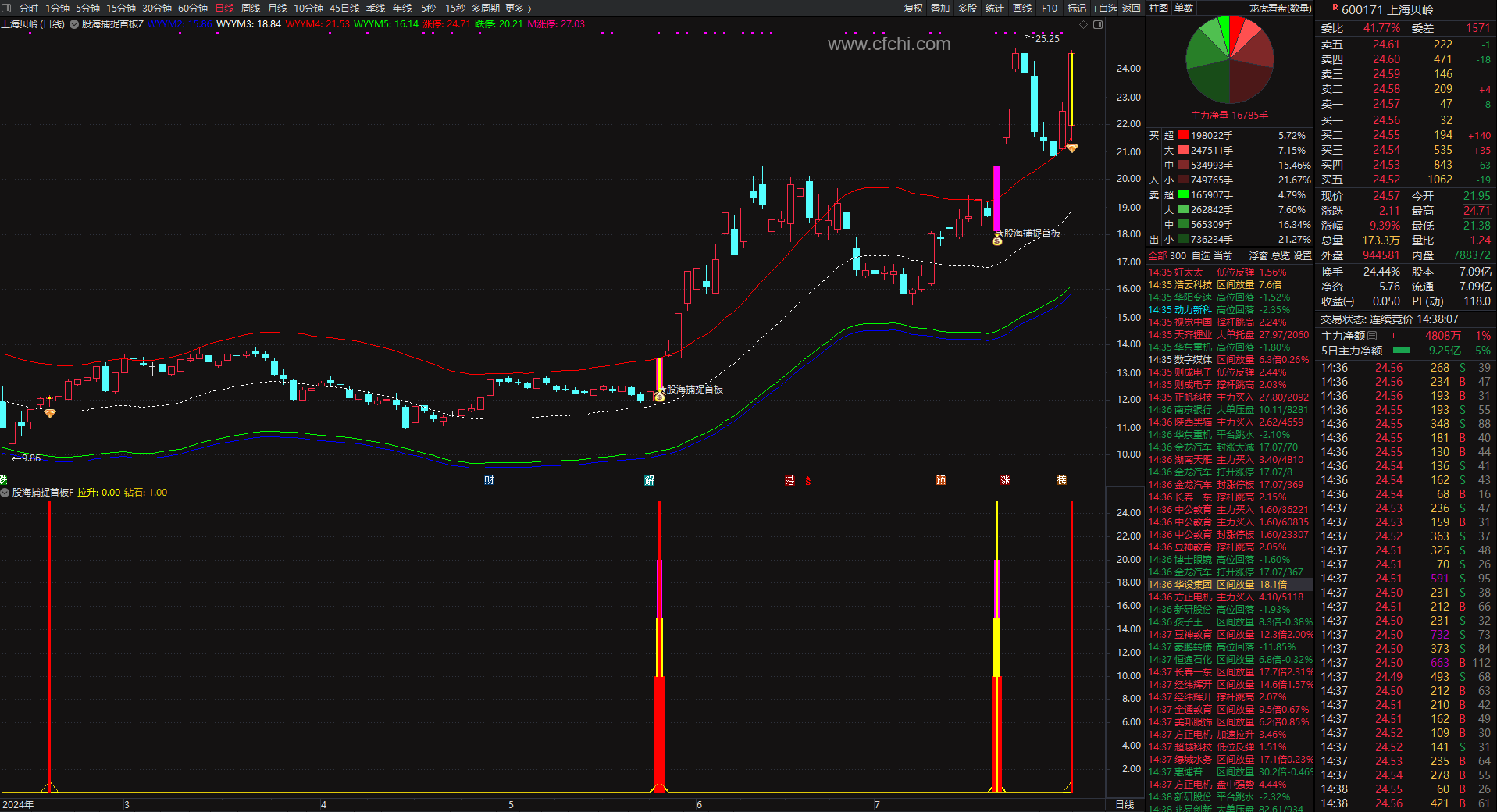Click the 涨 event marker on timeline

(x=1005, y=480)
